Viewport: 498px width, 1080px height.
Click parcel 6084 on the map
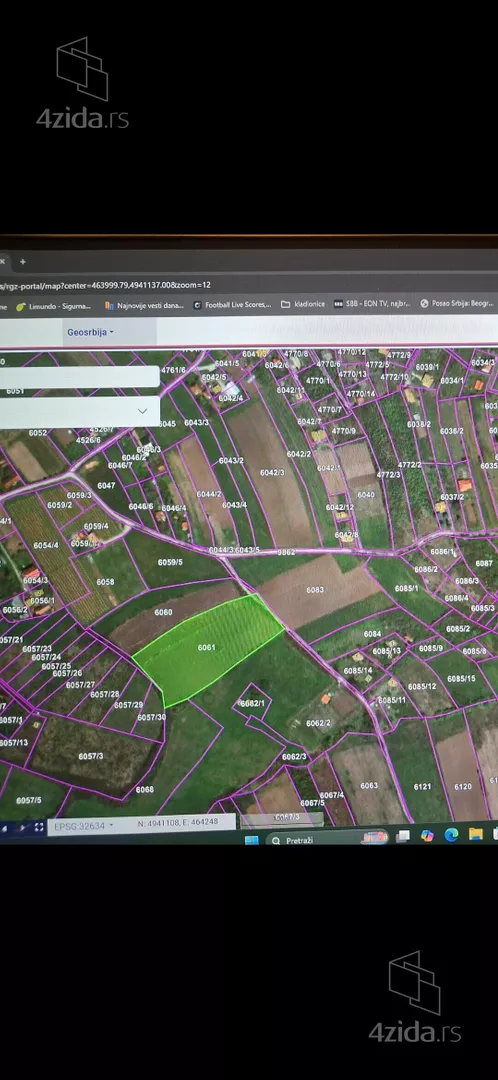coord(373,634)
